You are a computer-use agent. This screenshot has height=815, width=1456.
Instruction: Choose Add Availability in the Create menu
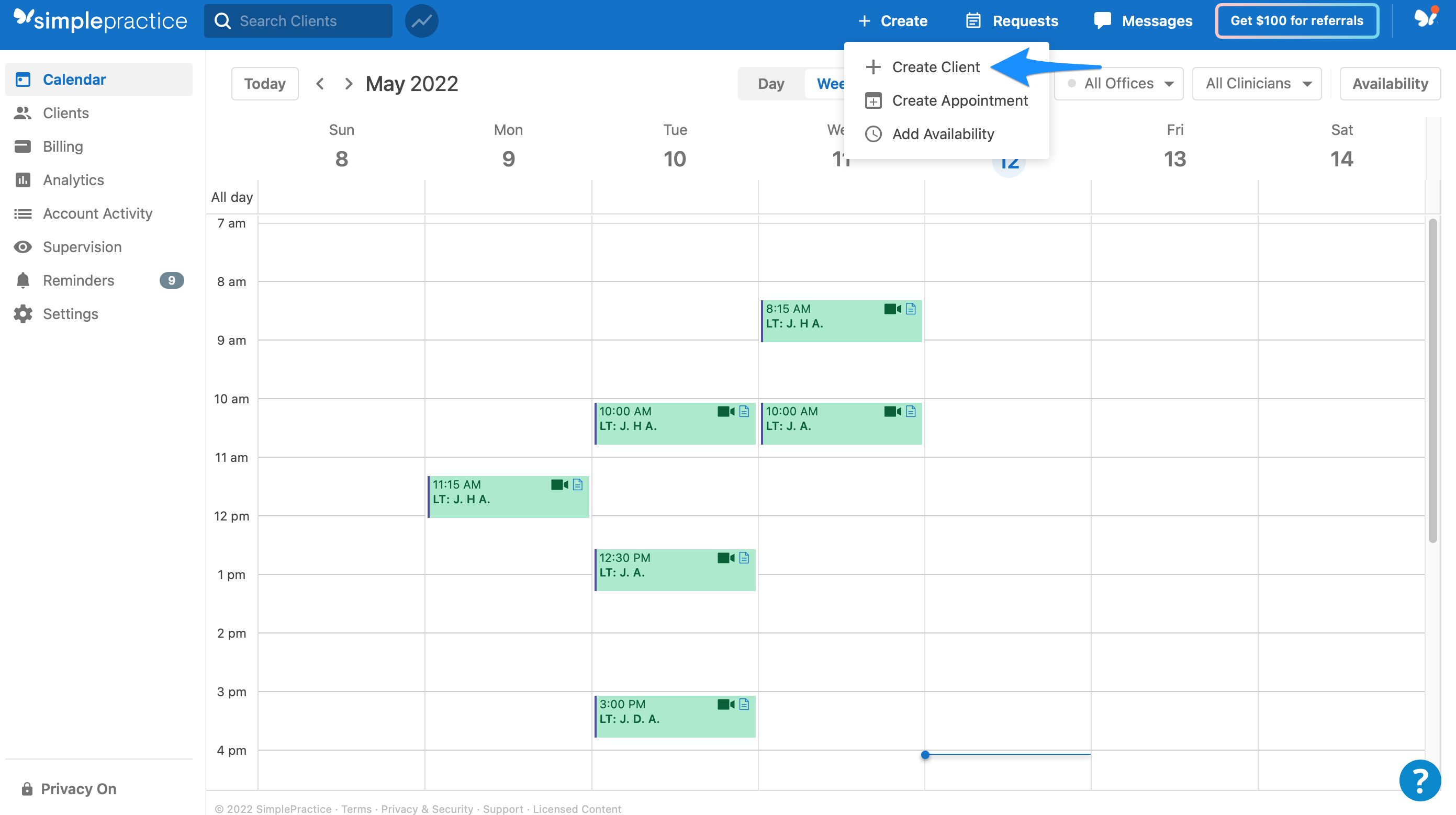(943, 134)
